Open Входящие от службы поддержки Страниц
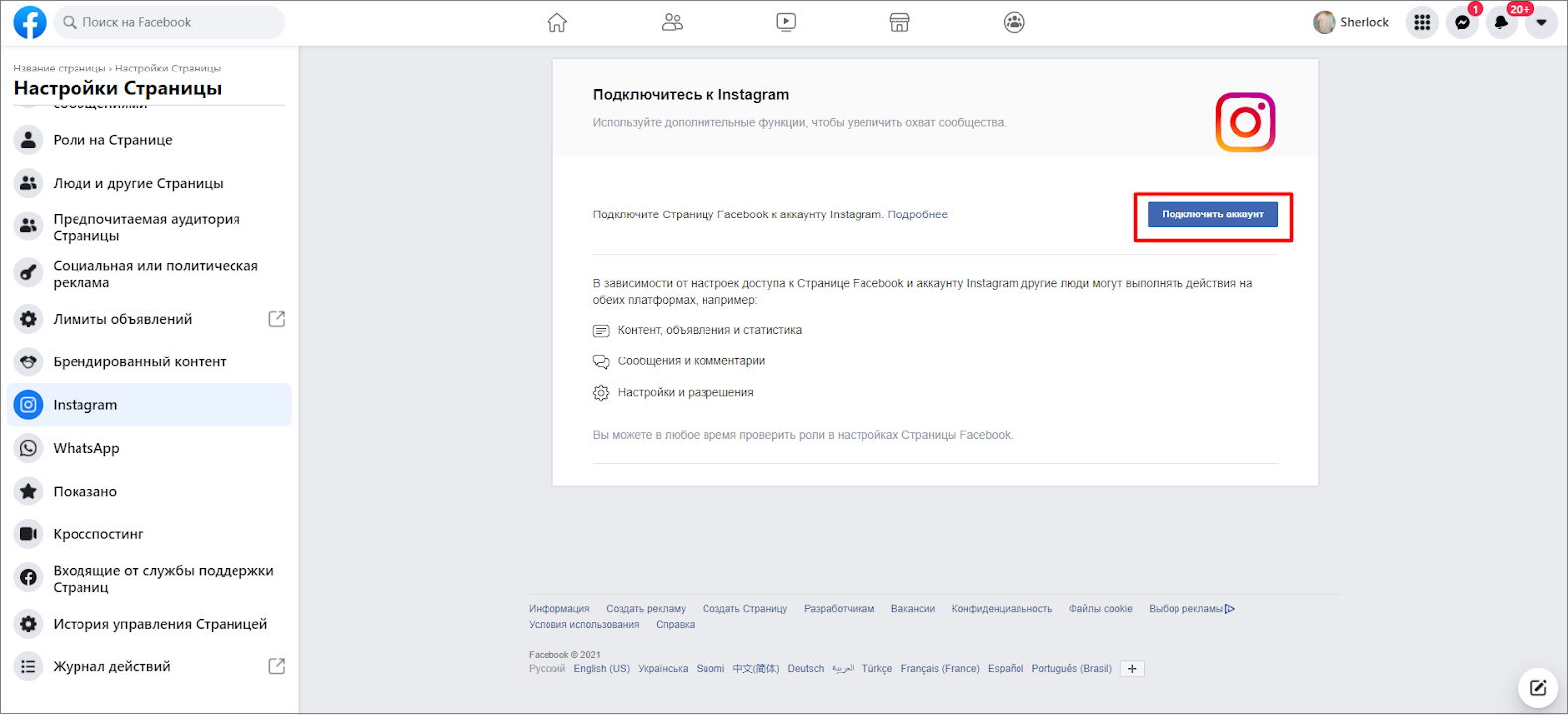Screen dimensions: 1568x715 coord(149,579)
